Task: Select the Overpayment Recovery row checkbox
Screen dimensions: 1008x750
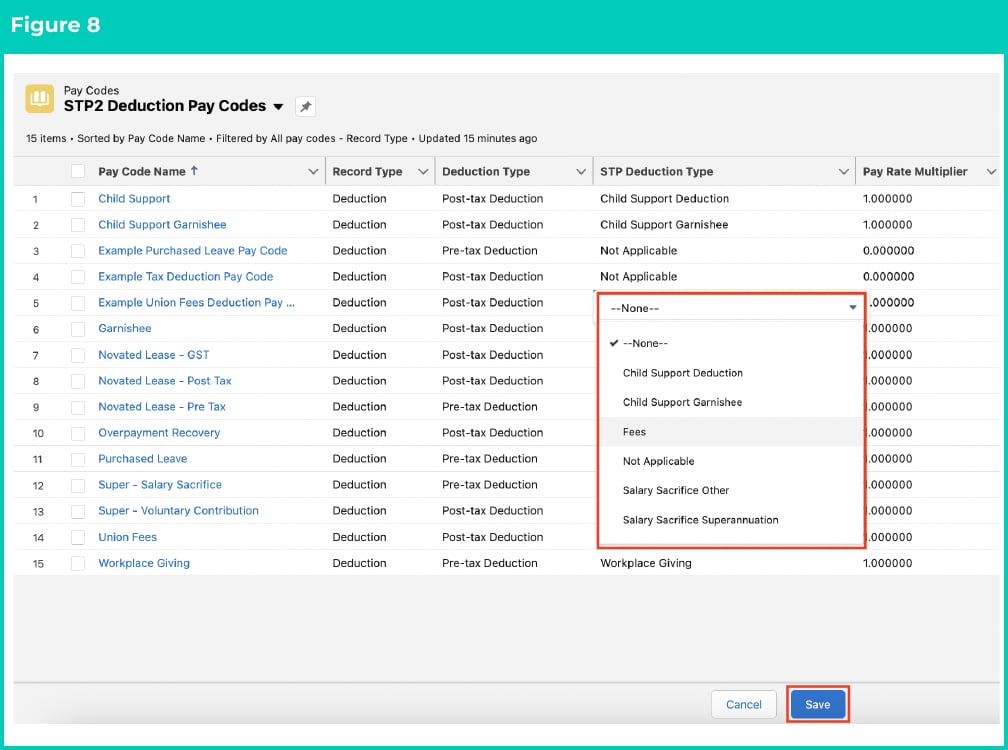Action: click(78, 433)
